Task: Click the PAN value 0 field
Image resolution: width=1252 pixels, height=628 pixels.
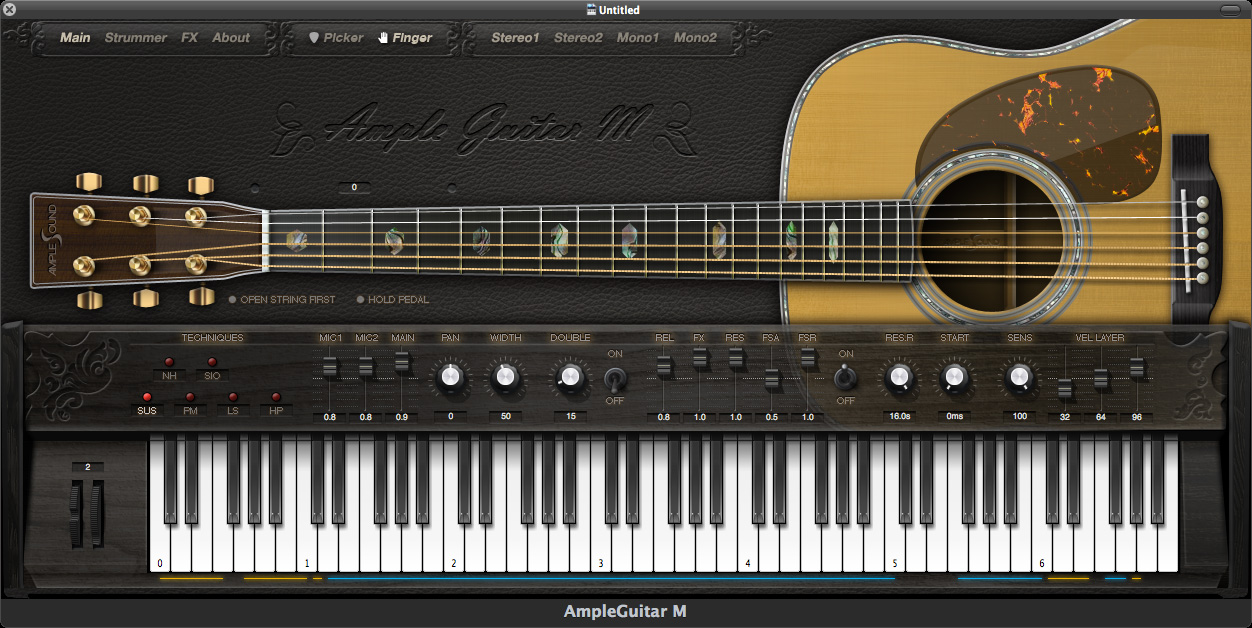Action: 450,416
